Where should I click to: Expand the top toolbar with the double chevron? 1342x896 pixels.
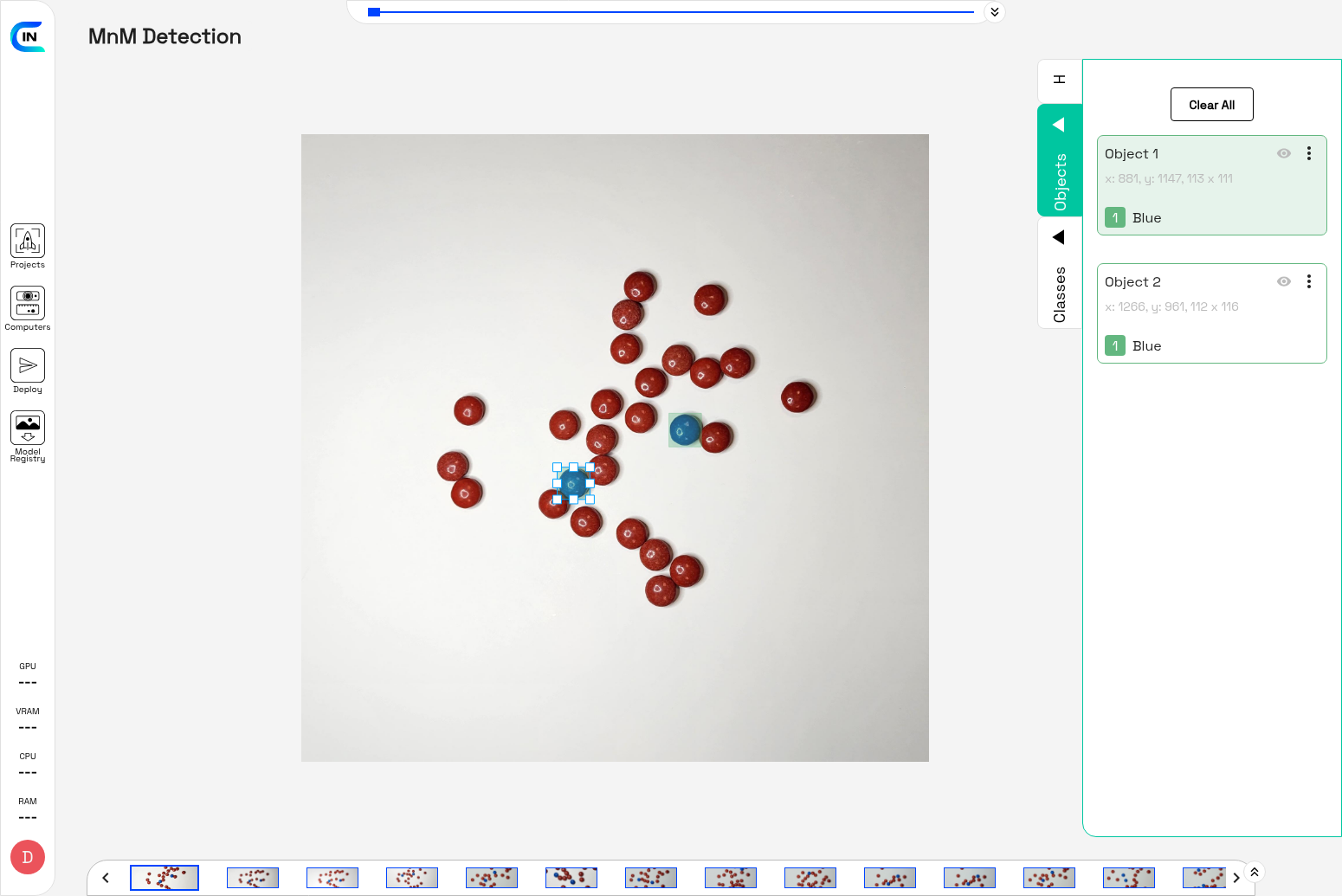tap(994, 12)
